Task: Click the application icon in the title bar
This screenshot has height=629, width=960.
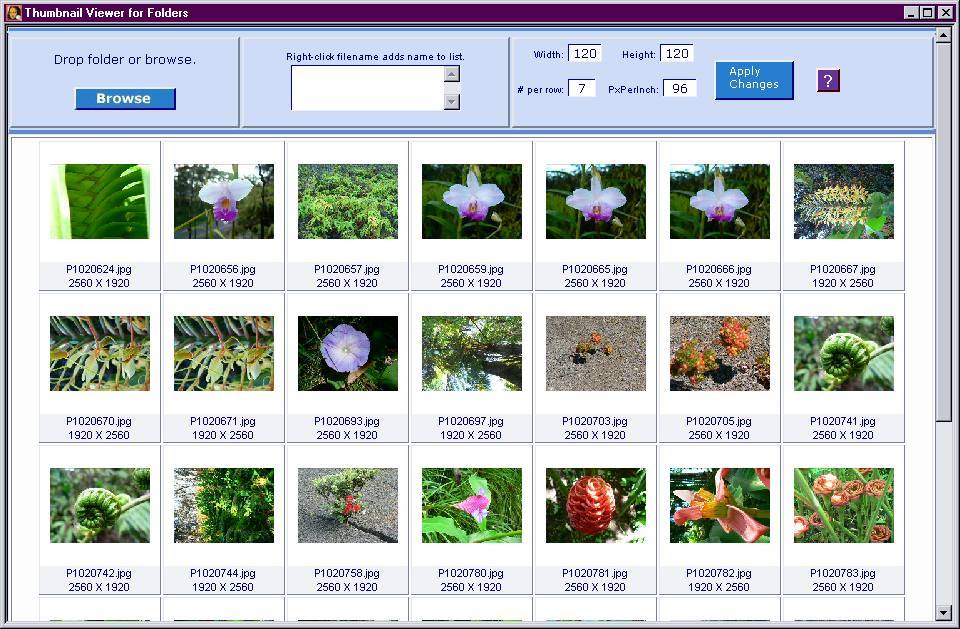Action: click(x=13, y=12)
